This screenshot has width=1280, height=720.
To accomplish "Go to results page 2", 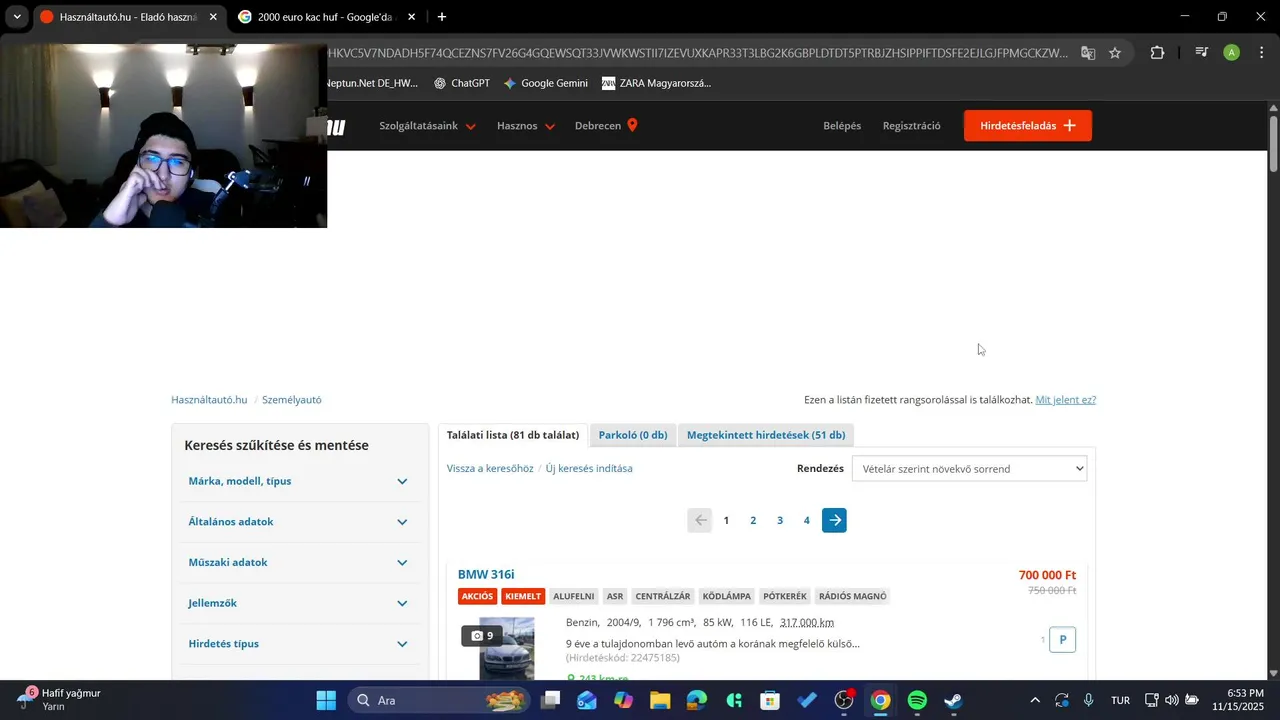I will click(x=753, y=520).
